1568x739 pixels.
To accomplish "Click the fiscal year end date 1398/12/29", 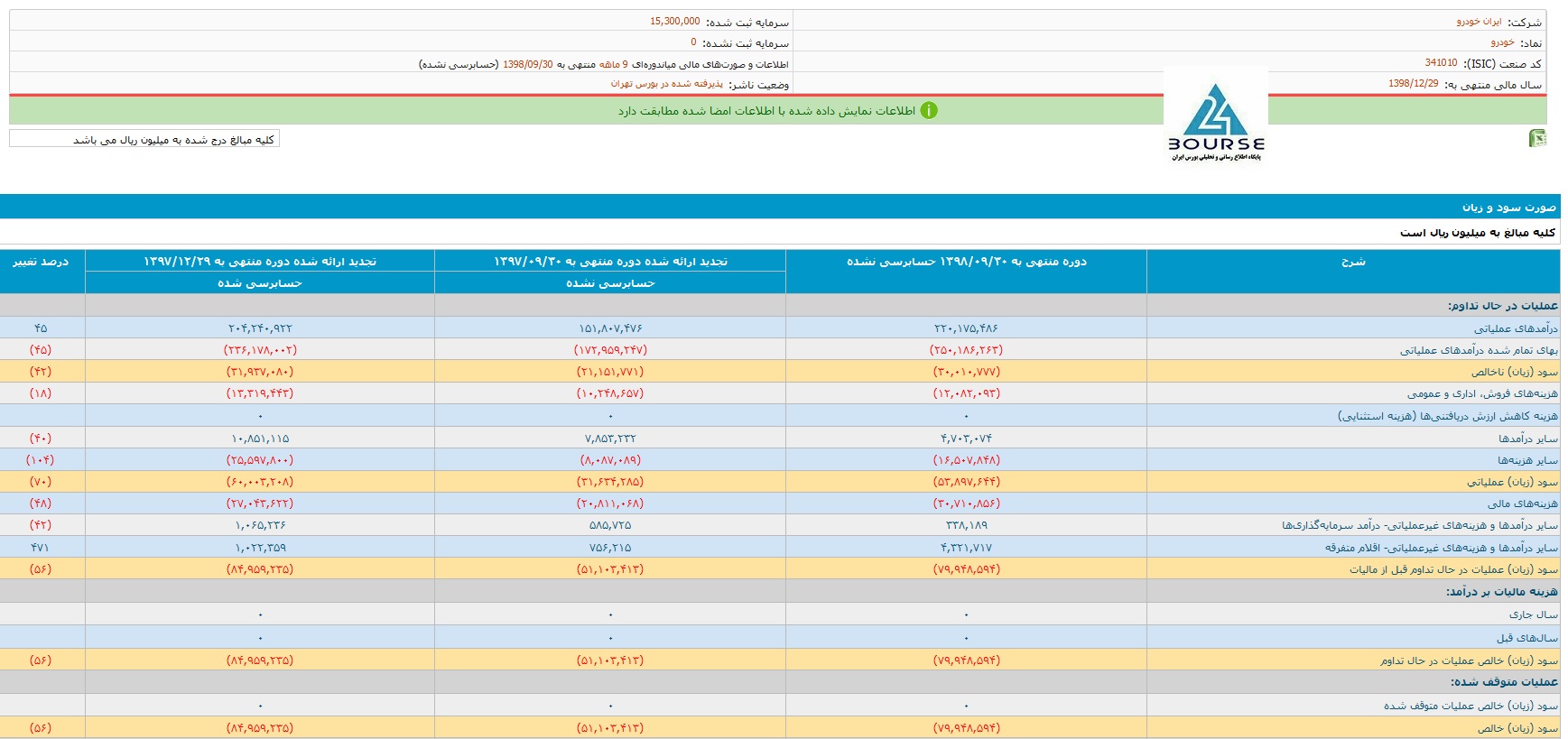I will click(1414, 84).
